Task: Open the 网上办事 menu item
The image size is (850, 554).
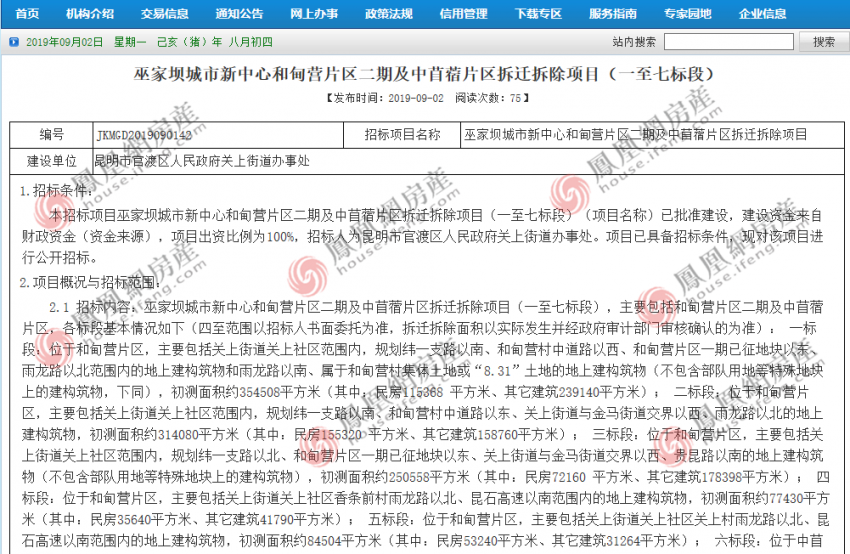Action: (x=314, y=14)
